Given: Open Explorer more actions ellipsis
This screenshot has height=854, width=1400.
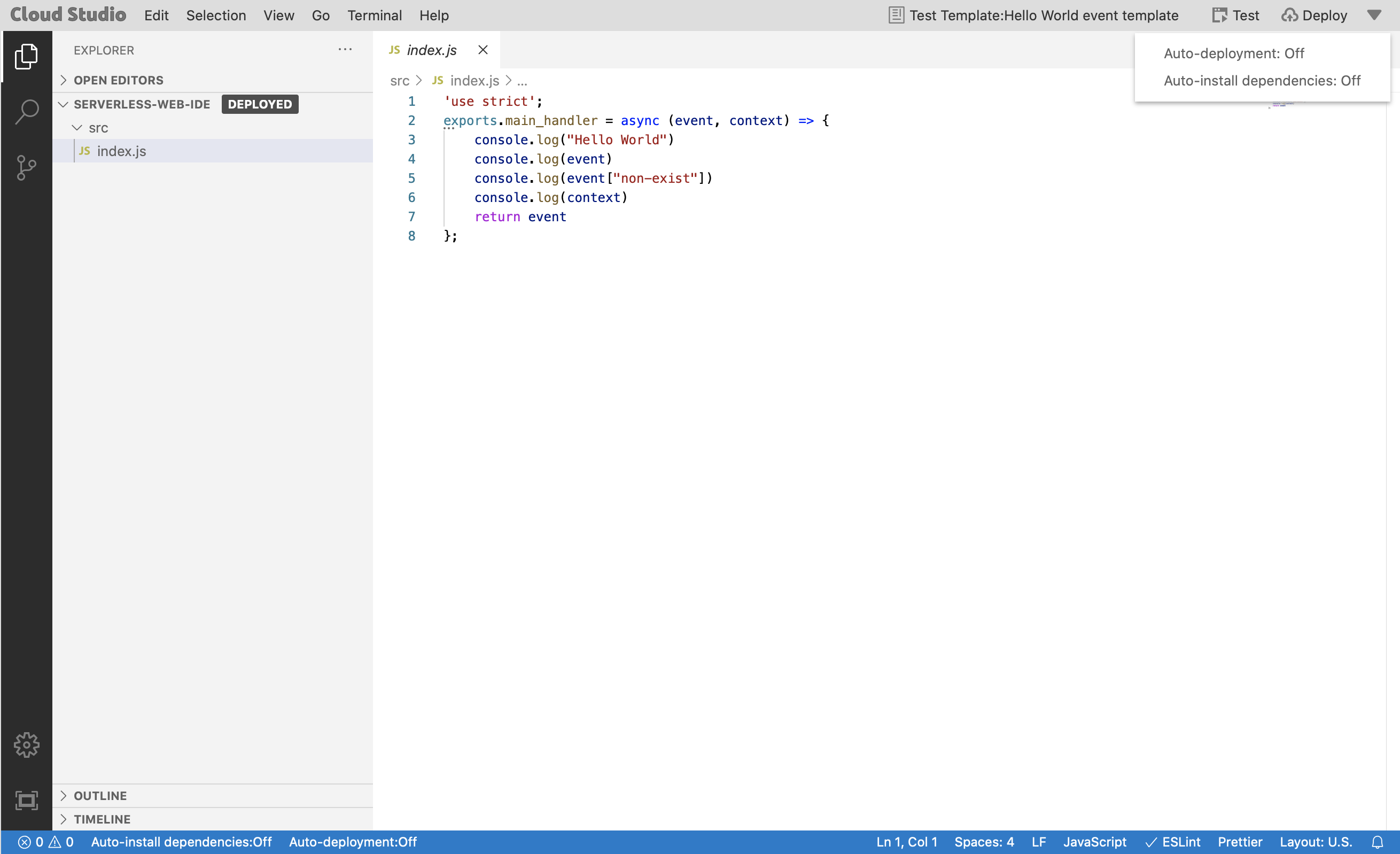Looking at the screenshot, I should coord(345,50).
